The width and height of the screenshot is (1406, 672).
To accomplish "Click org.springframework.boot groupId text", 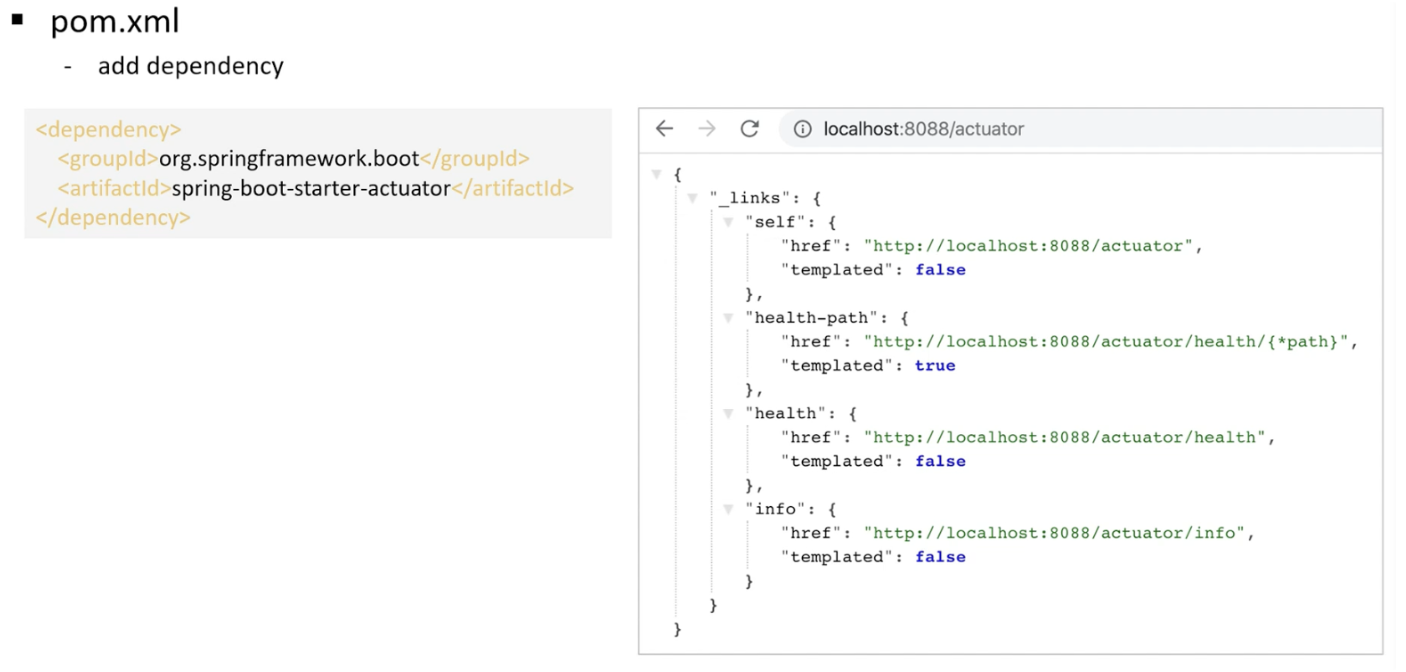I will click(289, 159).
